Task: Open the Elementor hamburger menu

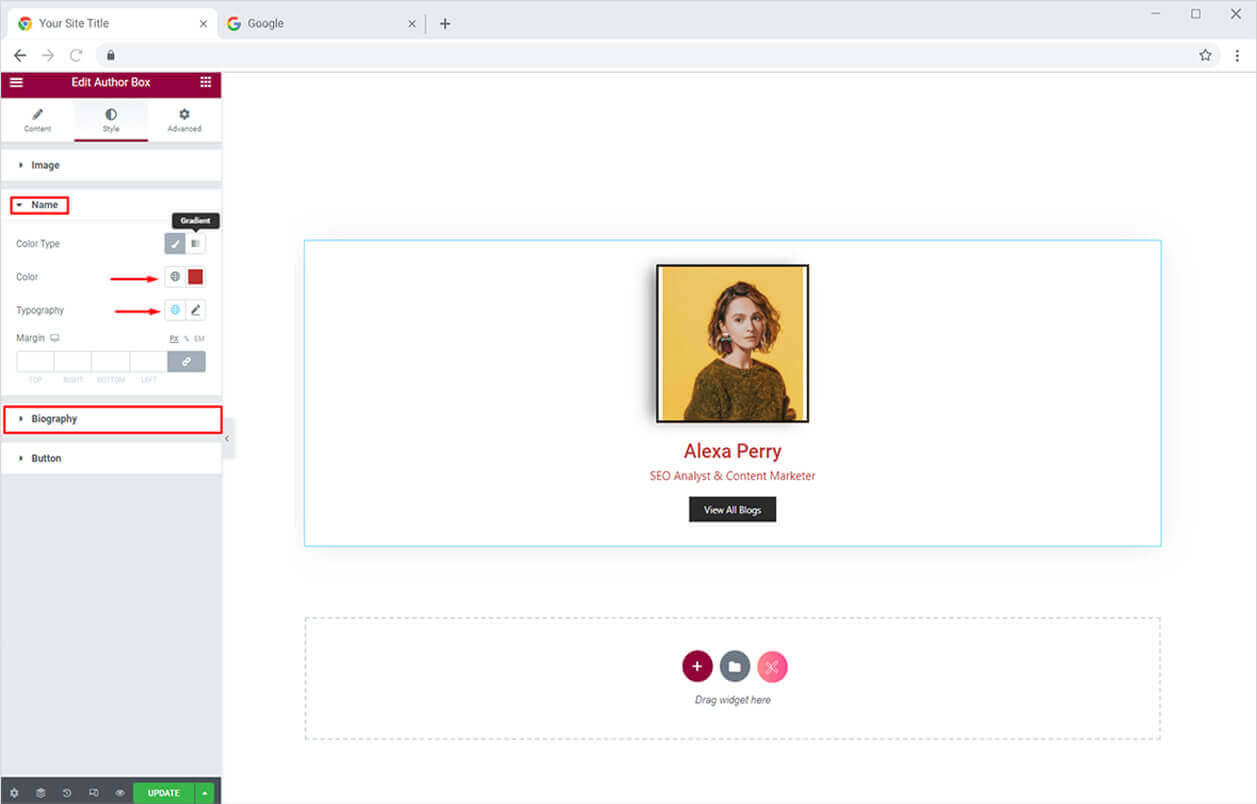Action: point(16,82)
